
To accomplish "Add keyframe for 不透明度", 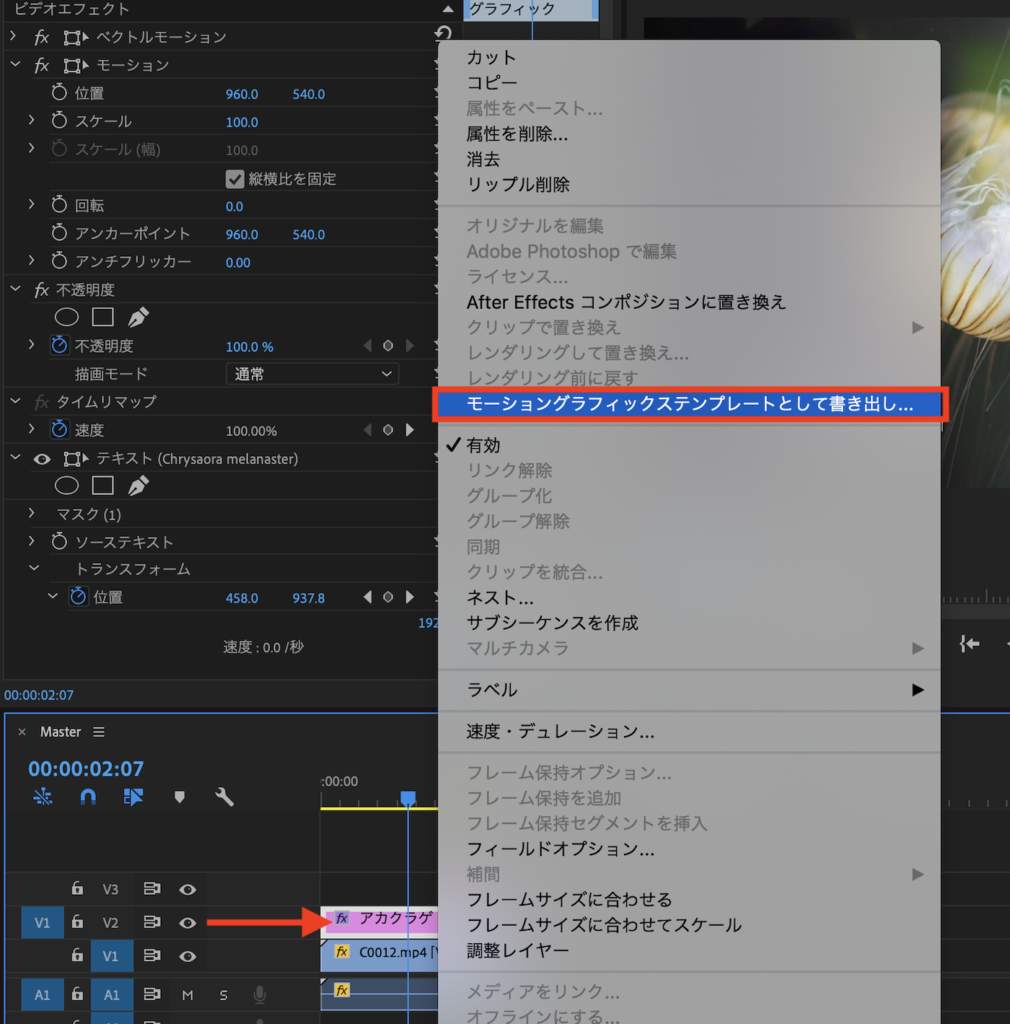I will [388, 345].
